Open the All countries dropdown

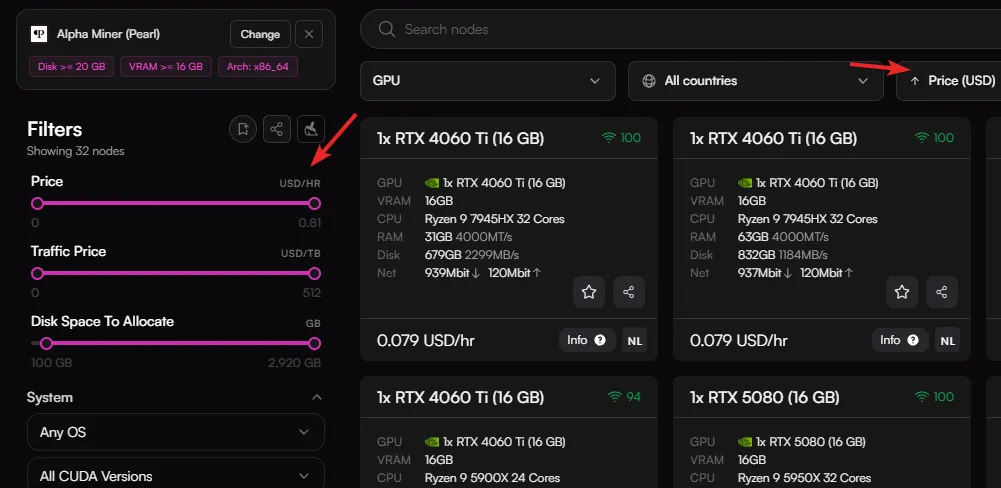tap(756, 81)
